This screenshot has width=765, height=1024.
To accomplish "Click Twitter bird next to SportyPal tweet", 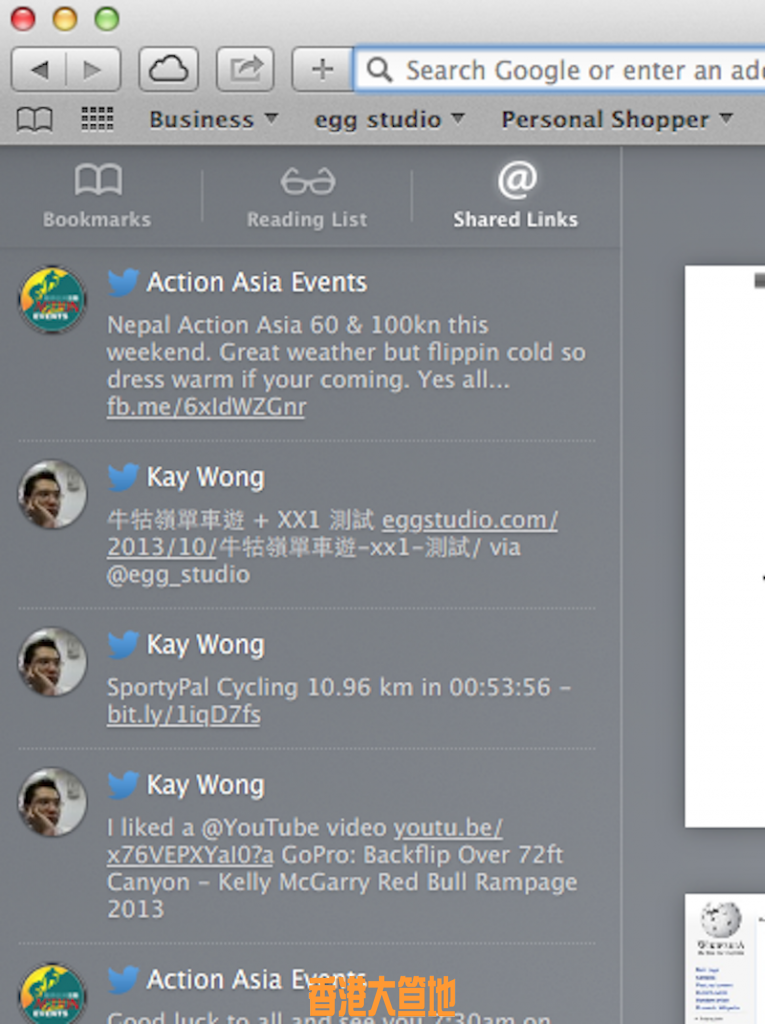I will click(x=123, y=645).
